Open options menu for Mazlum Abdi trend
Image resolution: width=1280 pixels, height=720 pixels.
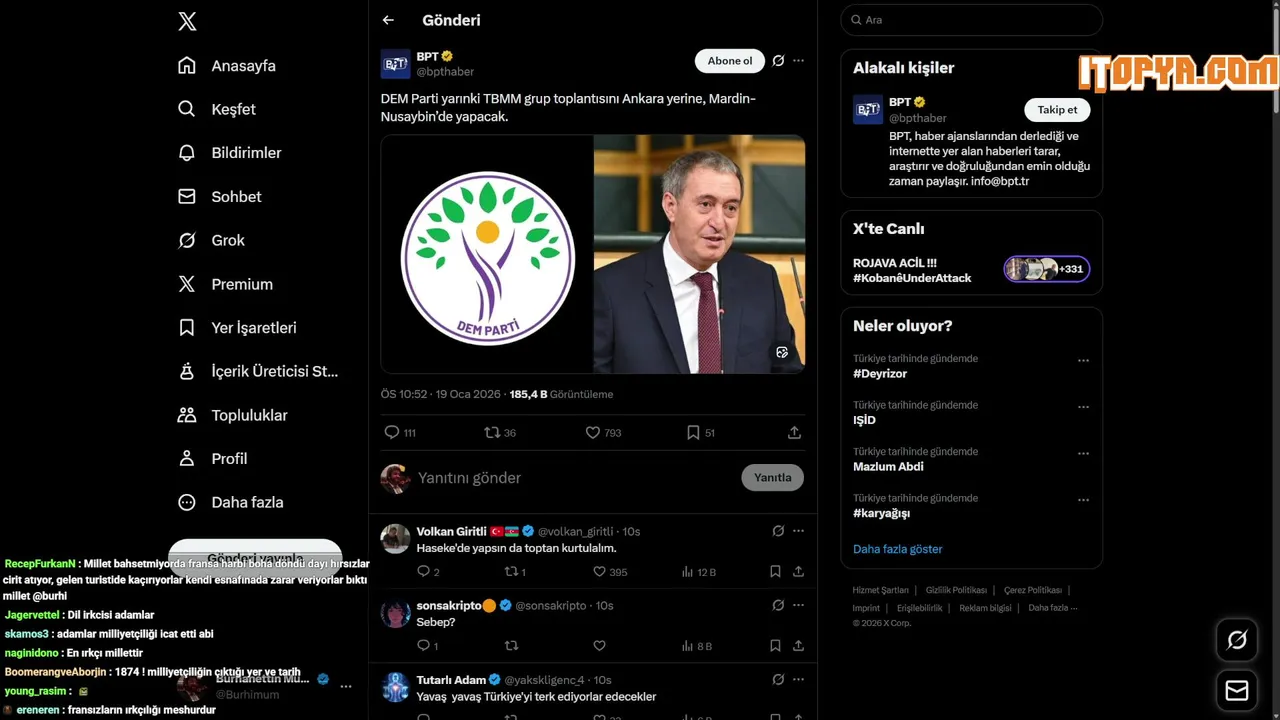coord(1083,454)
